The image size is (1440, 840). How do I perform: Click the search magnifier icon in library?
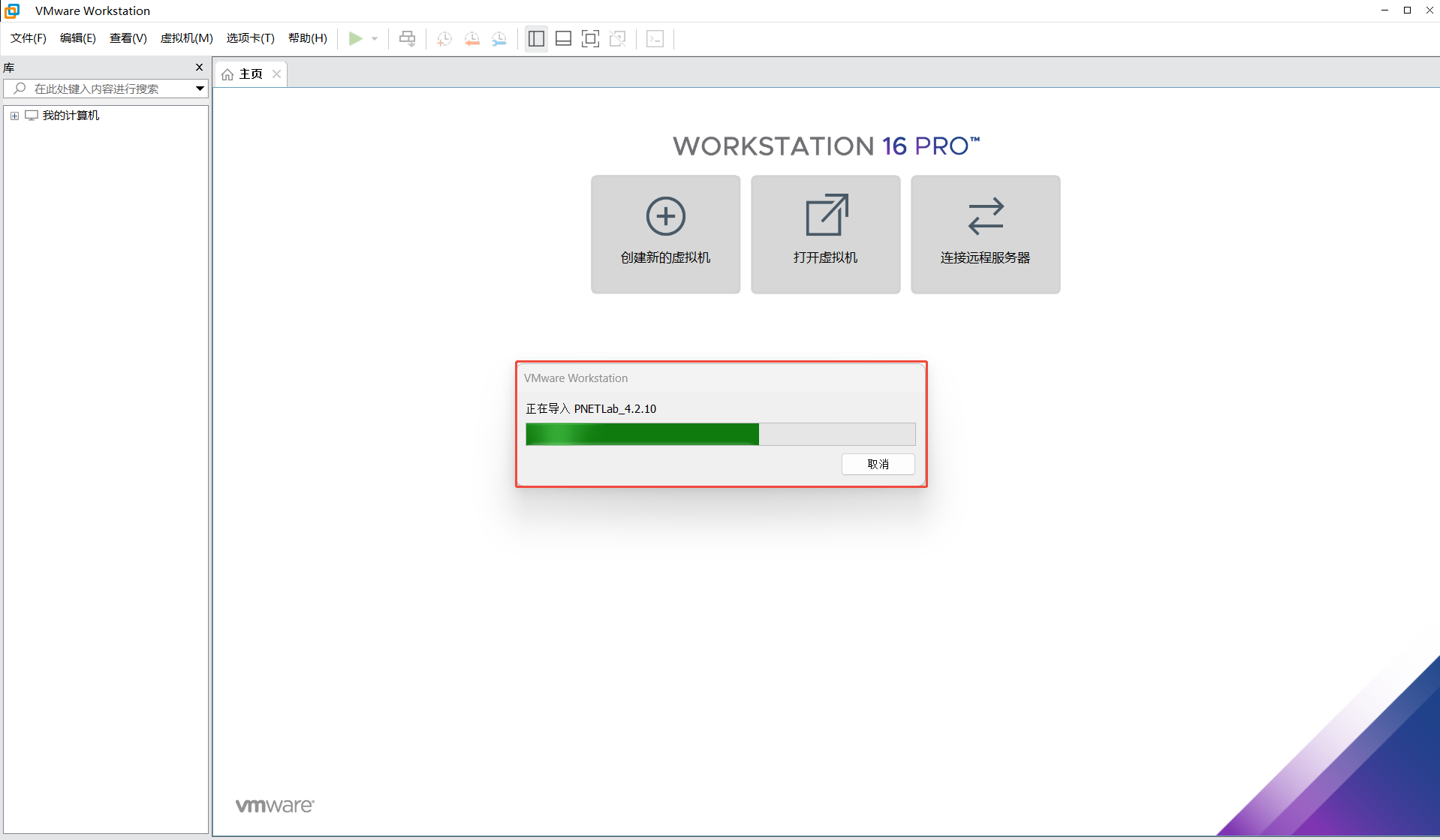[x=20, y=89]
